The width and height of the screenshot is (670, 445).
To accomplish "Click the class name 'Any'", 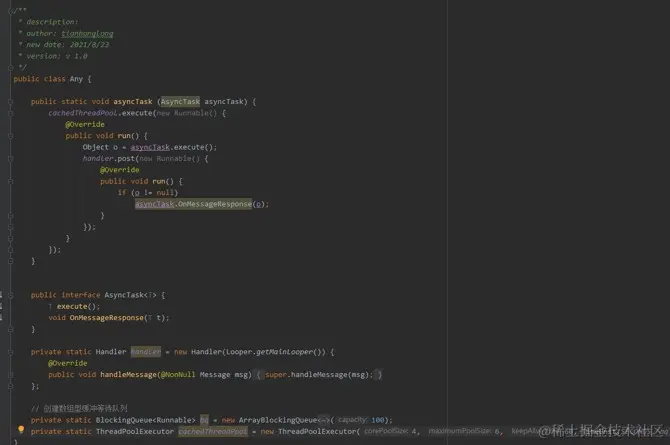I will [76, 79].
